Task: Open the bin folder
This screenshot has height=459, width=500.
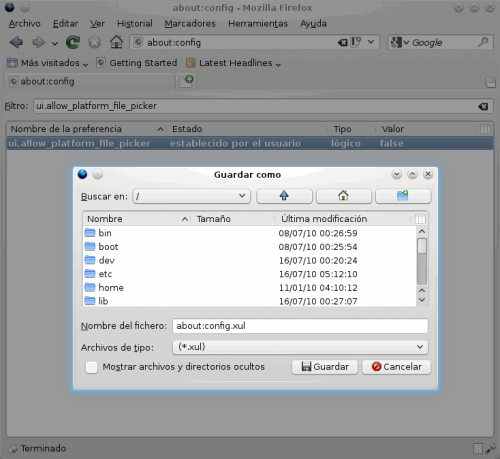Action: click(x=105, y=233)
